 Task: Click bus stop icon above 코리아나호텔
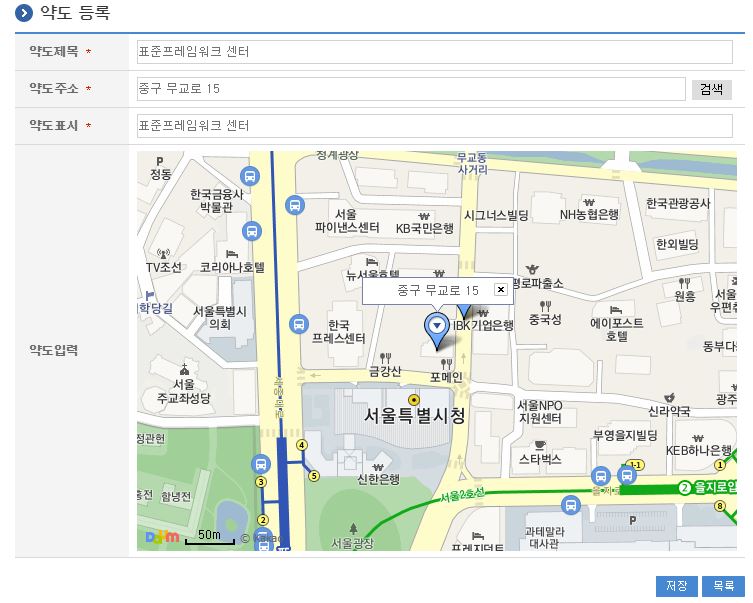click(251, 231)
